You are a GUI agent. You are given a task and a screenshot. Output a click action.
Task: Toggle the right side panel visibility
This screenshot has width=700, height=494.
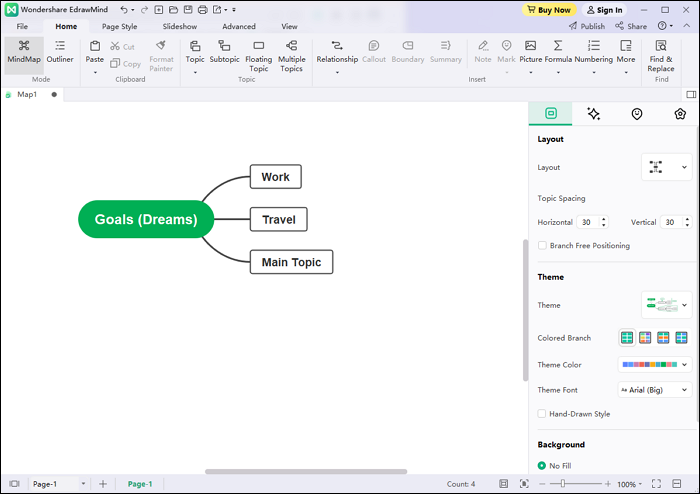691,94
